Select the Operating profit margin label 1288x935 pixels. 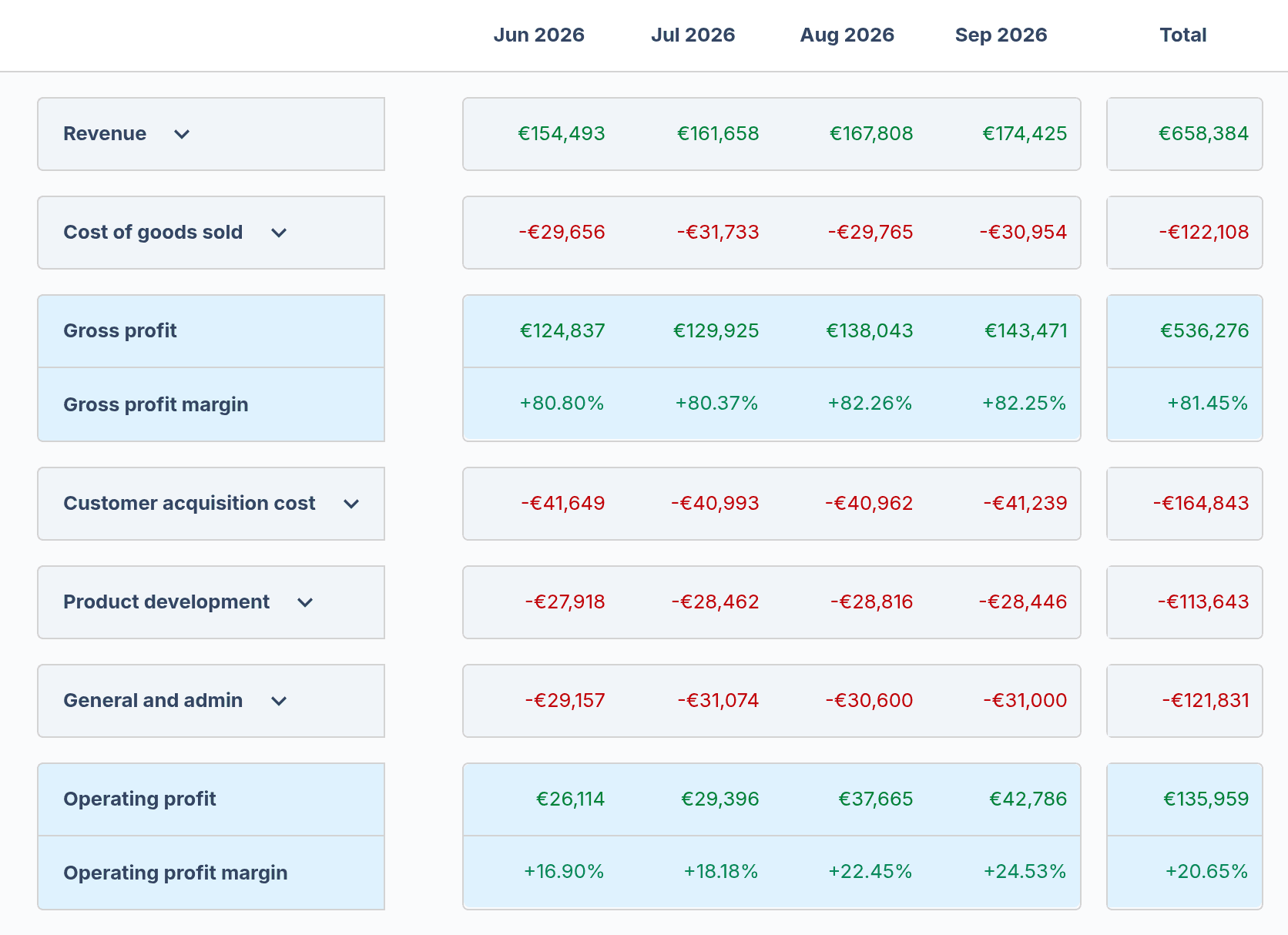[176, 873]
